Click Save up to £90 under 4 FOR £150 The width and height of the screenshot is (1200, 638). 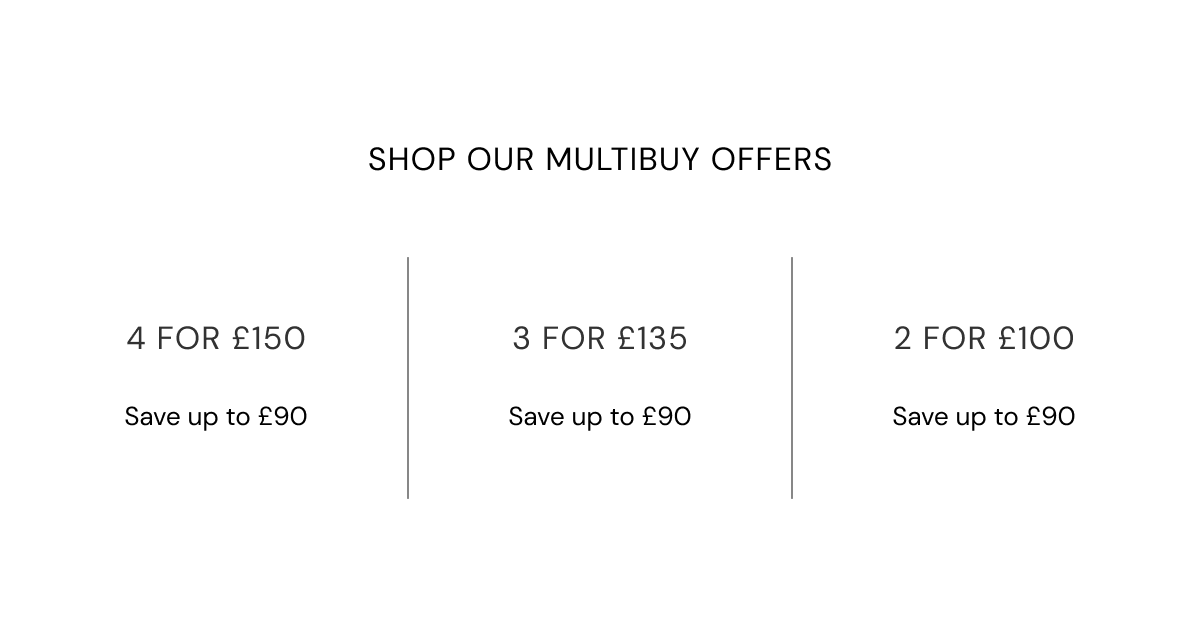pyautogui.click(x=216, y=416)
